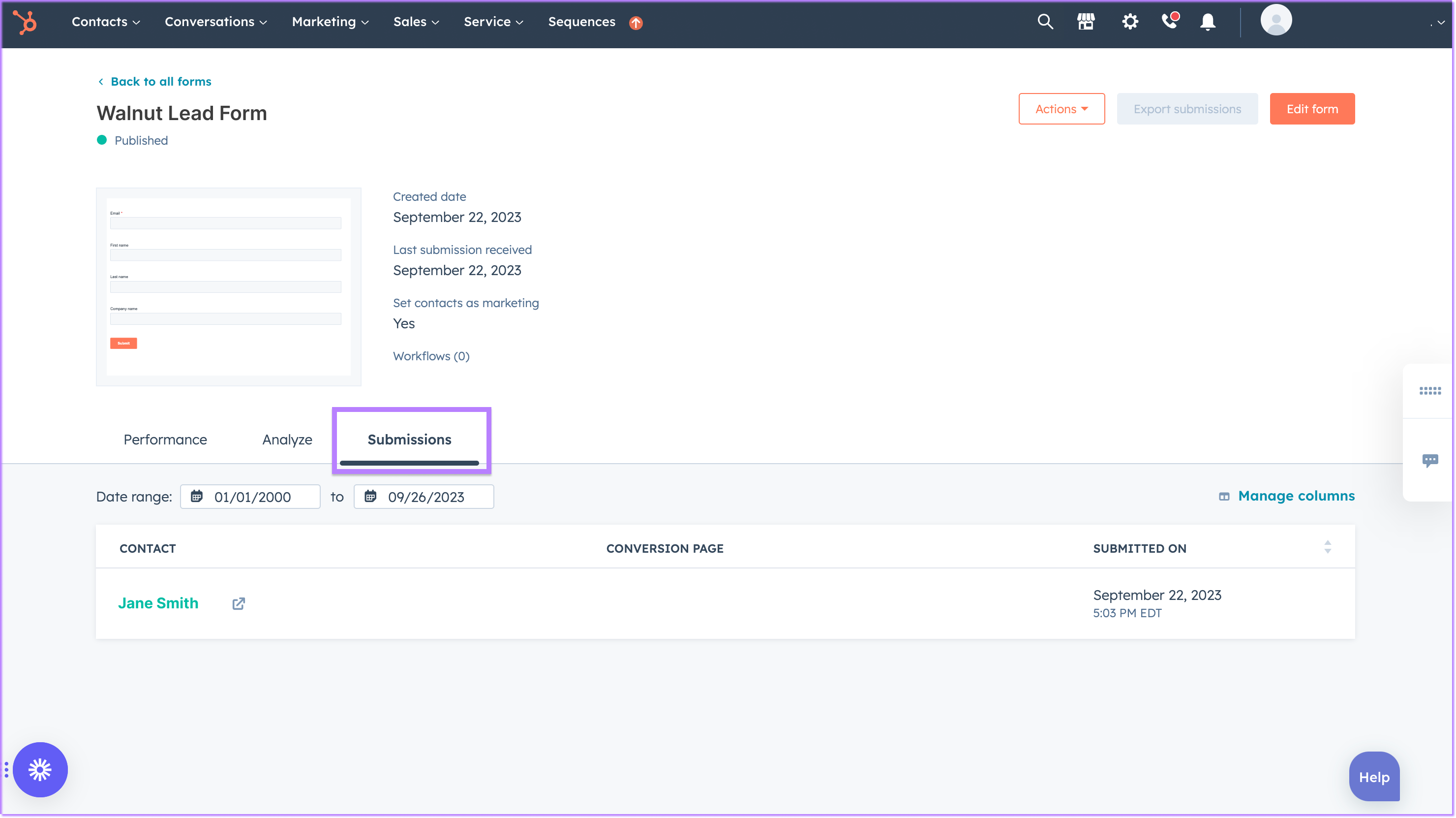The image size is (1456, 818).
Task: Open the calling phone icon
Action: 1169,21
